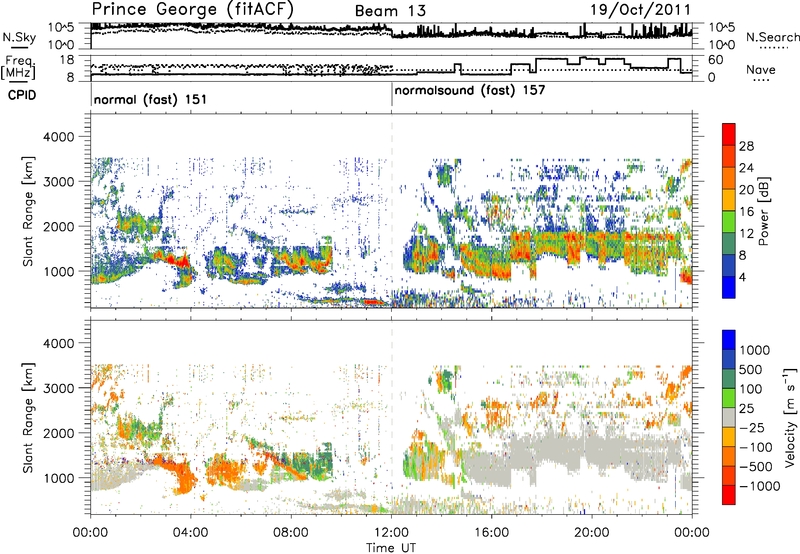Click the '10^5' label left of noise panel

[x=61, y=27]
